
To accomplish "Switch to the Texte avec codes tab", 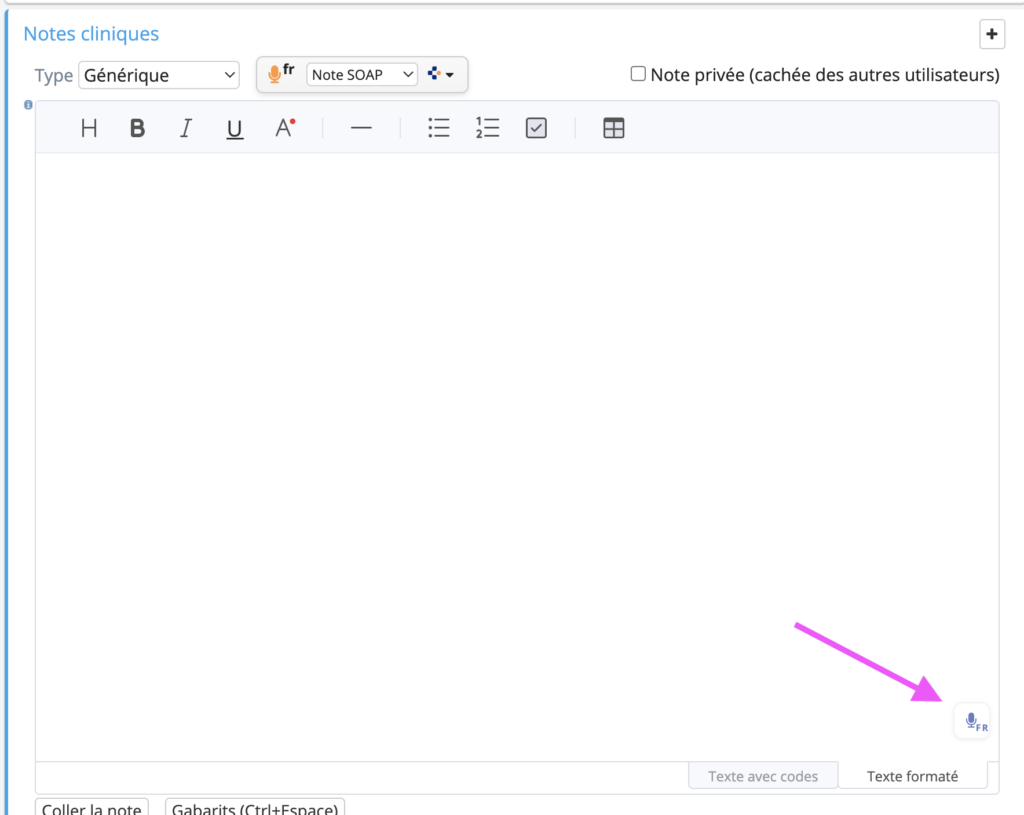I will 763,776.
